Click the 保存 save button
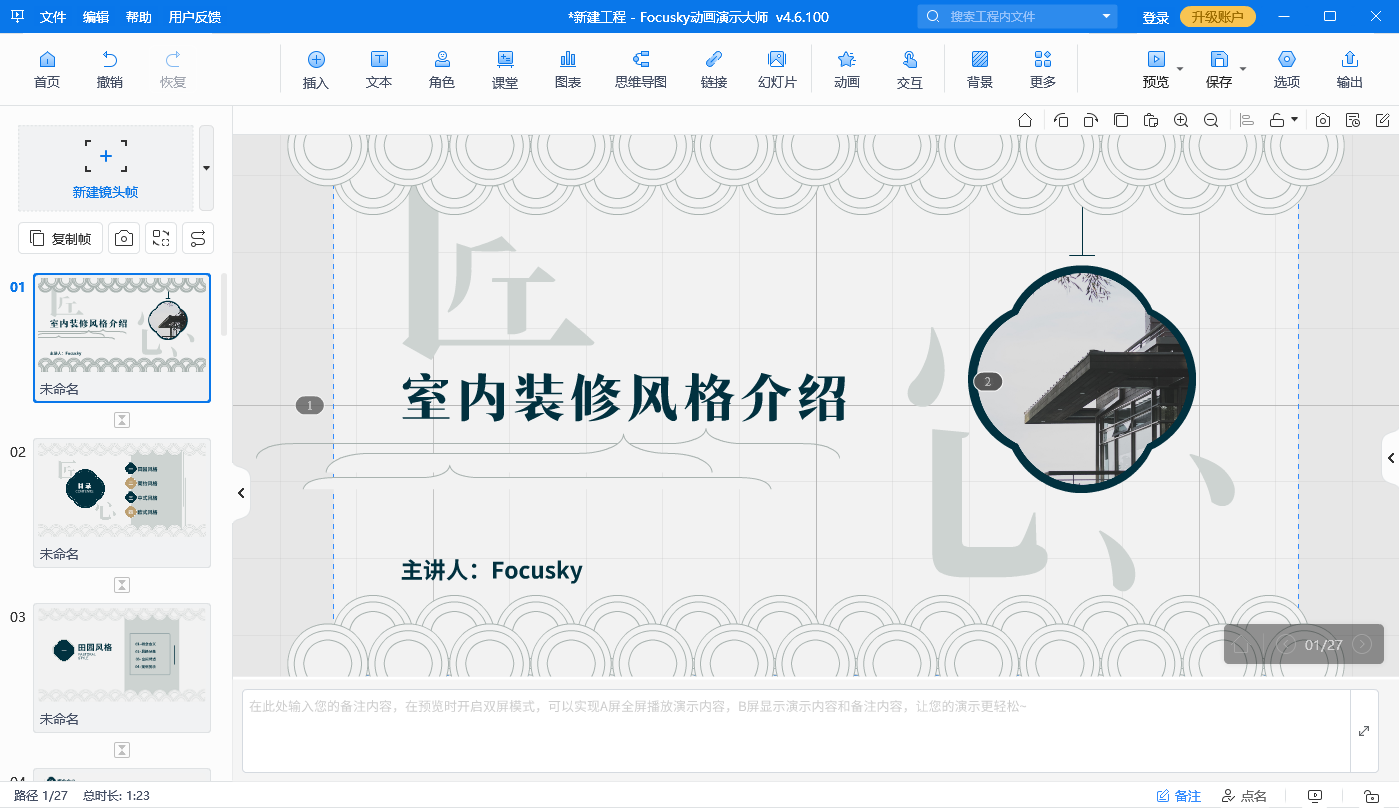Viewport: 1399px width, 808px height. tap(1219, 70)
